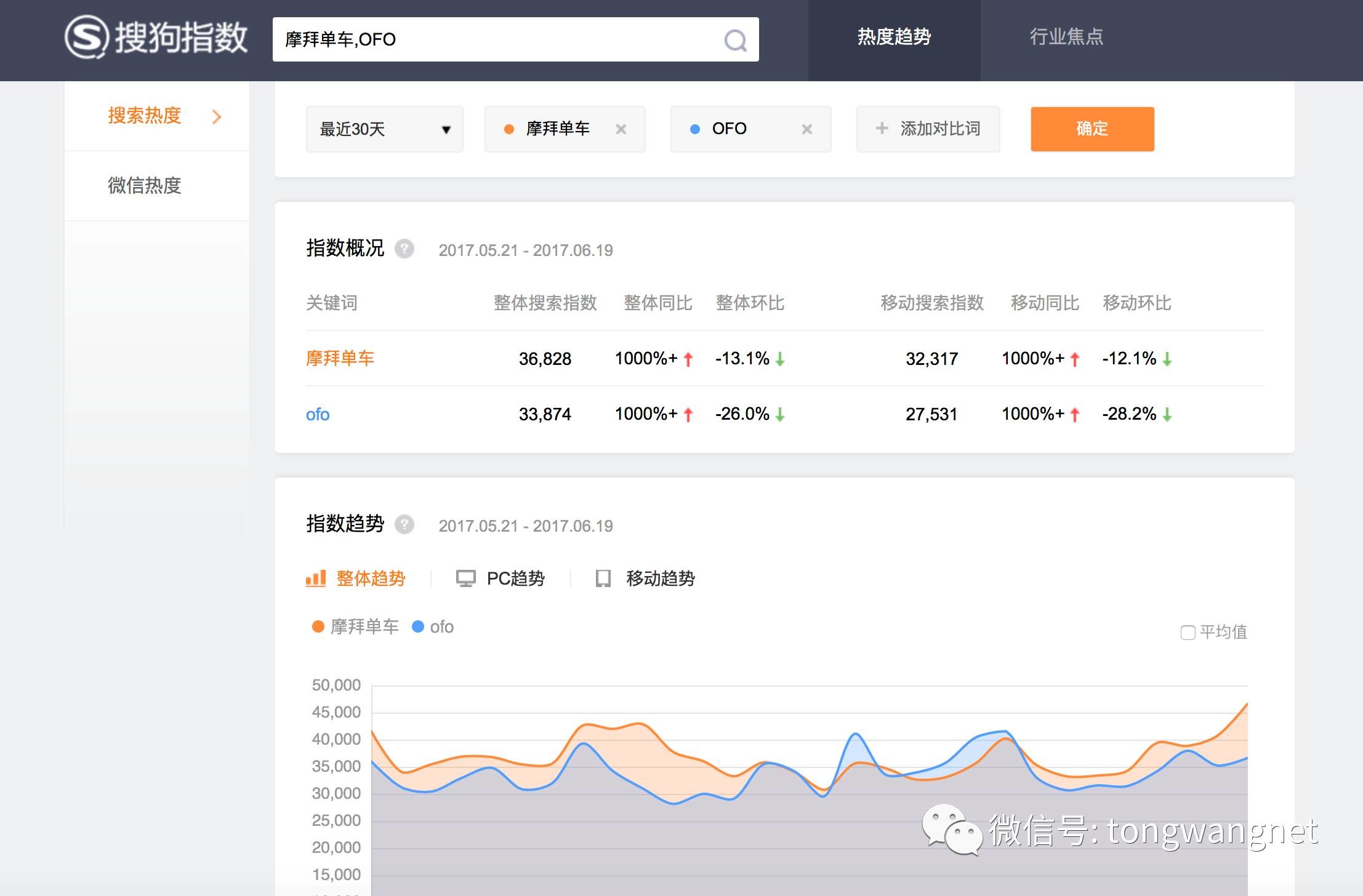This screenshot has width=1363, height=896.
Task: Click the 关键词 column header
Action: [332, 303]
